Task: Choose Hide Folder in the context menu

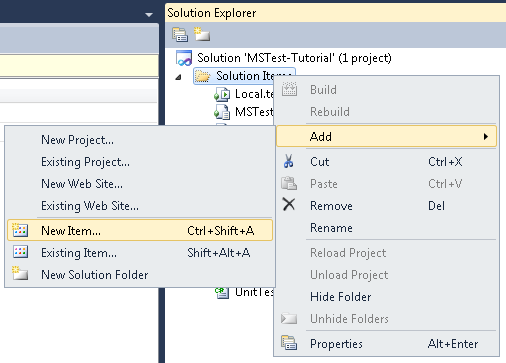Action: tap(386, 297)
